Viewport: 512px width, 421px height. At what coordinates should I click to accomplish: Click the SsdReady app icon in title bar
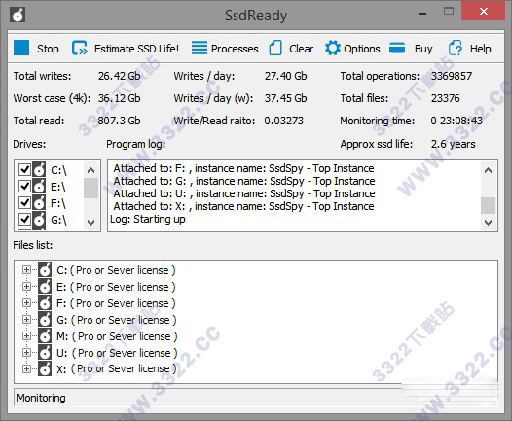pyautogui.click(x=17, y=15)
